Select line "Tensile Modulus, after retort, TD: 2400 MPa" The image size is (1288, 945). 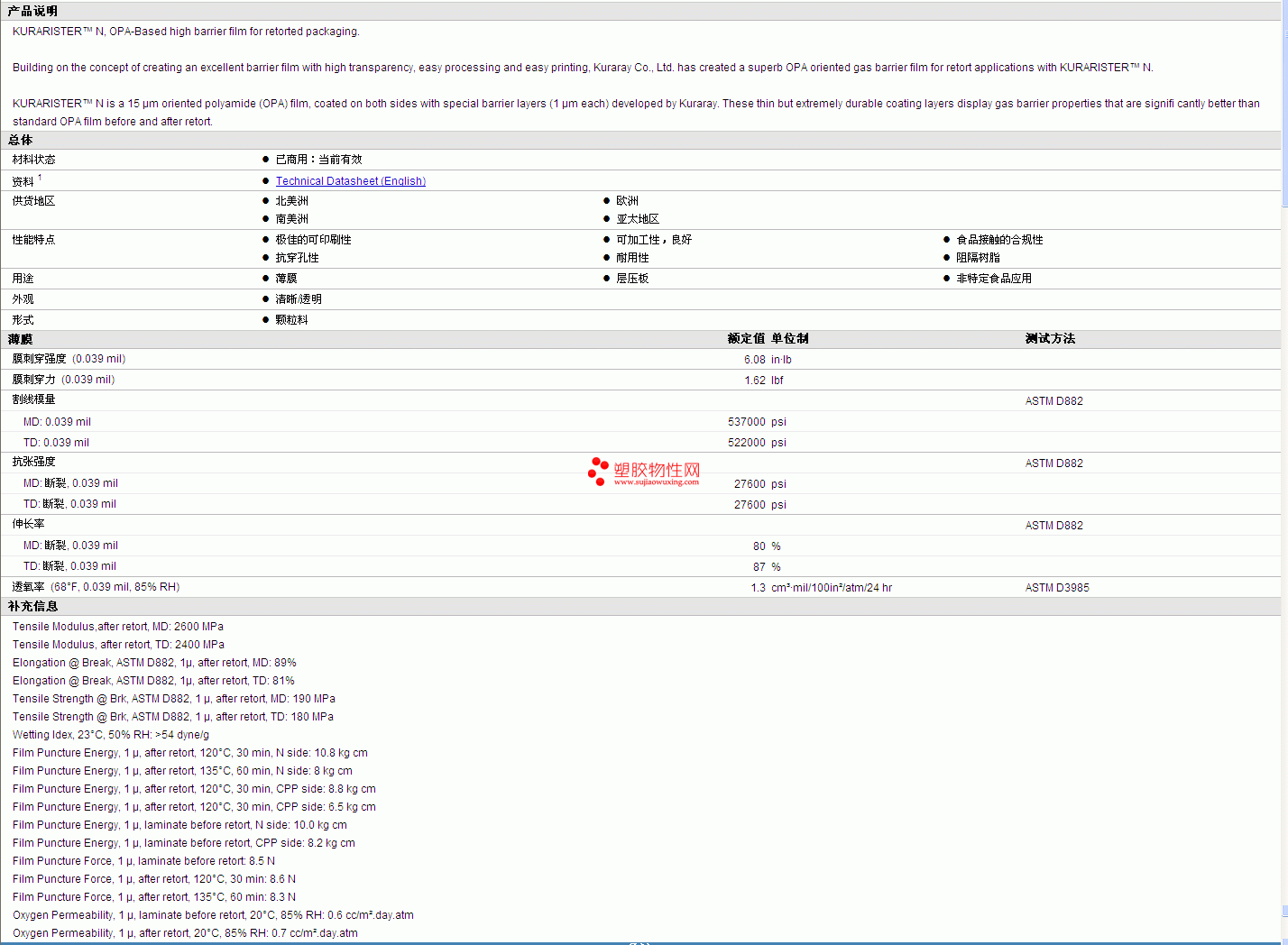coord(119,645)
